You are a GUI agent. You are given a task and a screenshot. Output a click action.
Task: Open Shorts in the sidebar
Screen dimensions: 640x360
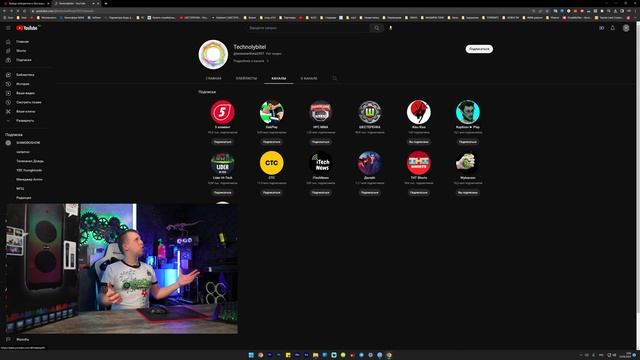[x=22, y=51]
